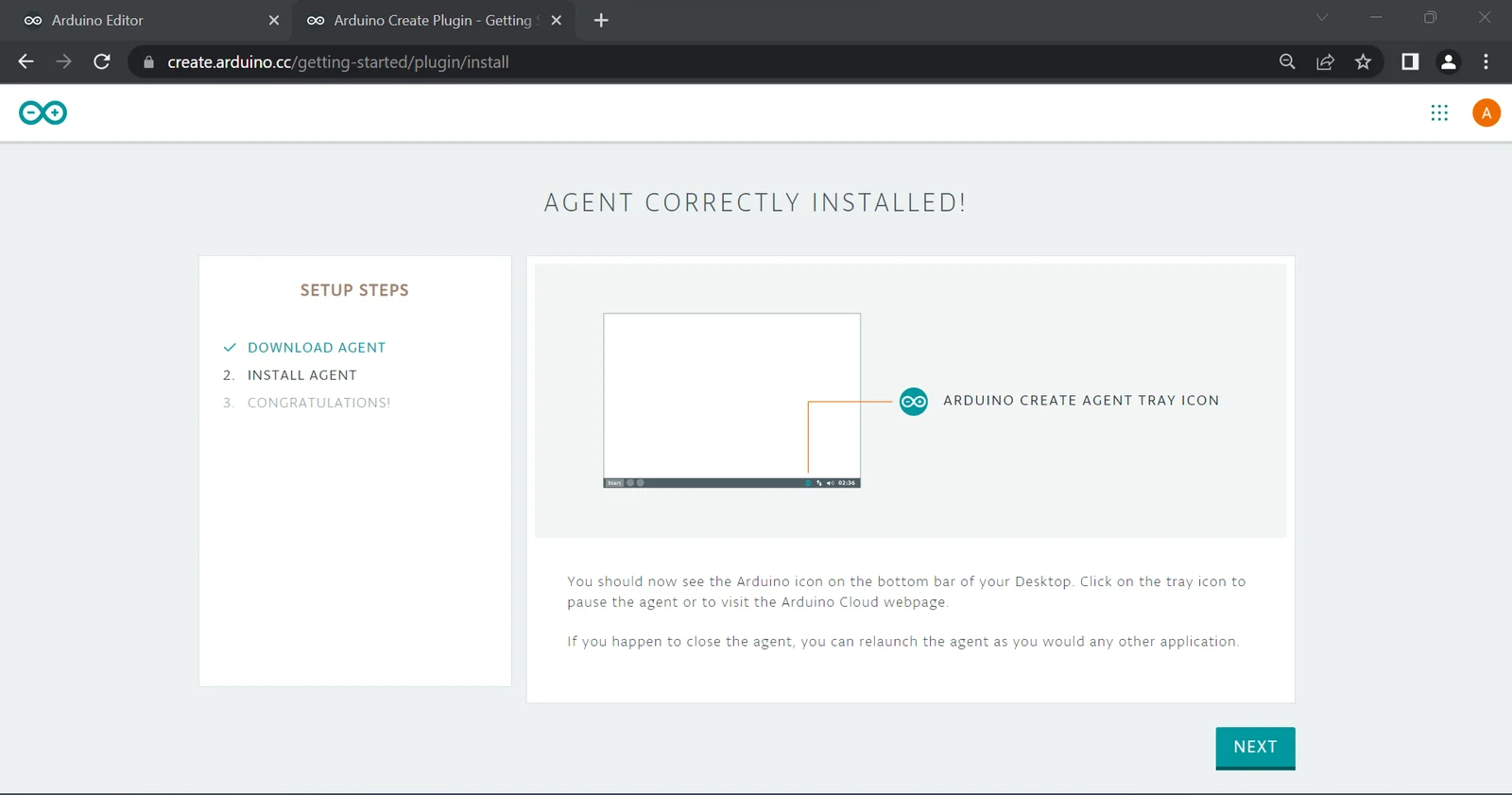Click the Download Agent checkmark icon
The width and height of the screenshot is (1512, 795).
229,348
